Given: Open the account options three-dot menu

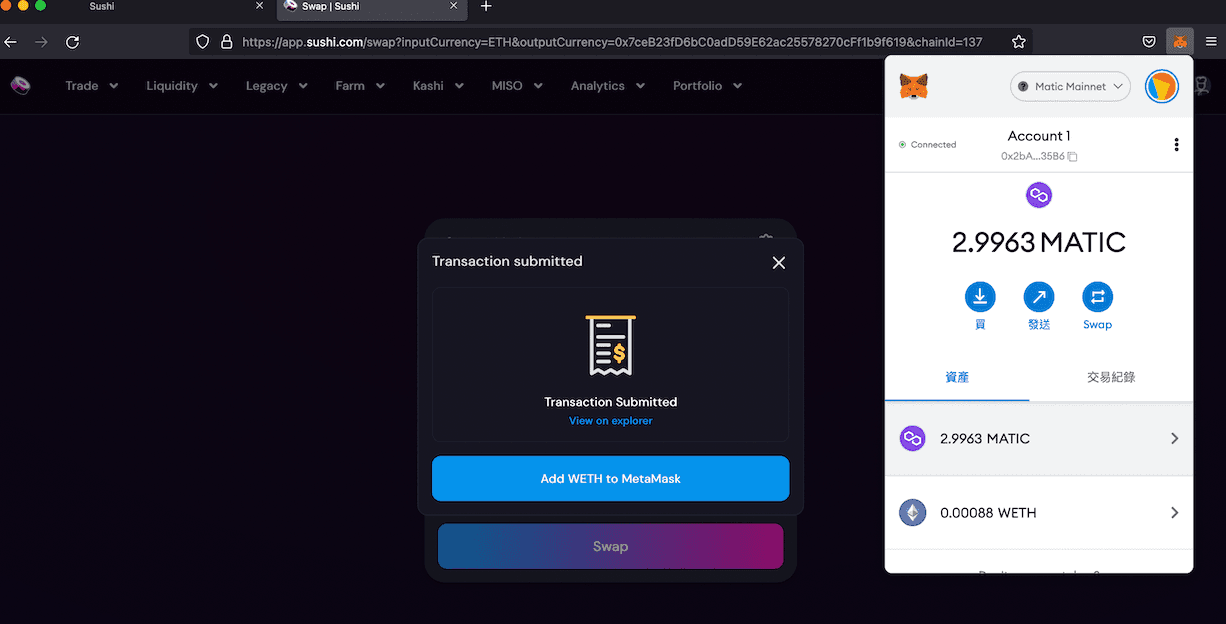Looking at the screenshot, I should tap(1176, 145).
